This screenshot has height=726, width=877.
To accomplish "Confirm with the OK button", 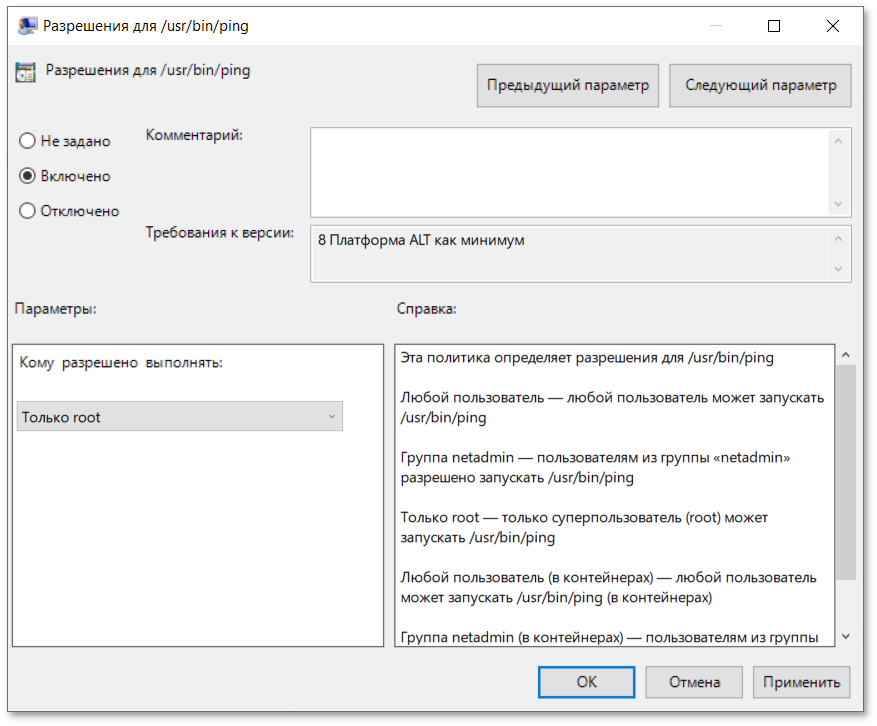I will (x=586, y=682).
